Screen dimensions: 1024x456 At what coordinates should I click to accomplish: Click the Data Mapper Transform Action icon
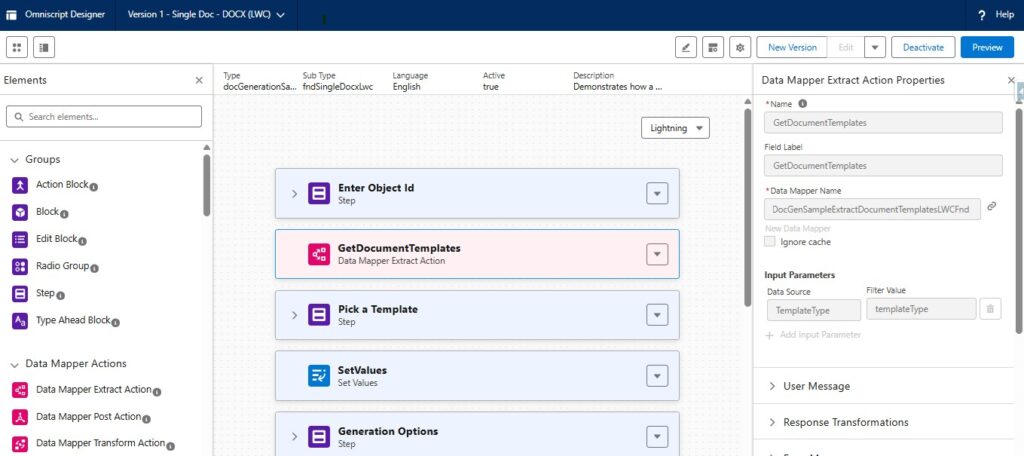coord(19,444)
